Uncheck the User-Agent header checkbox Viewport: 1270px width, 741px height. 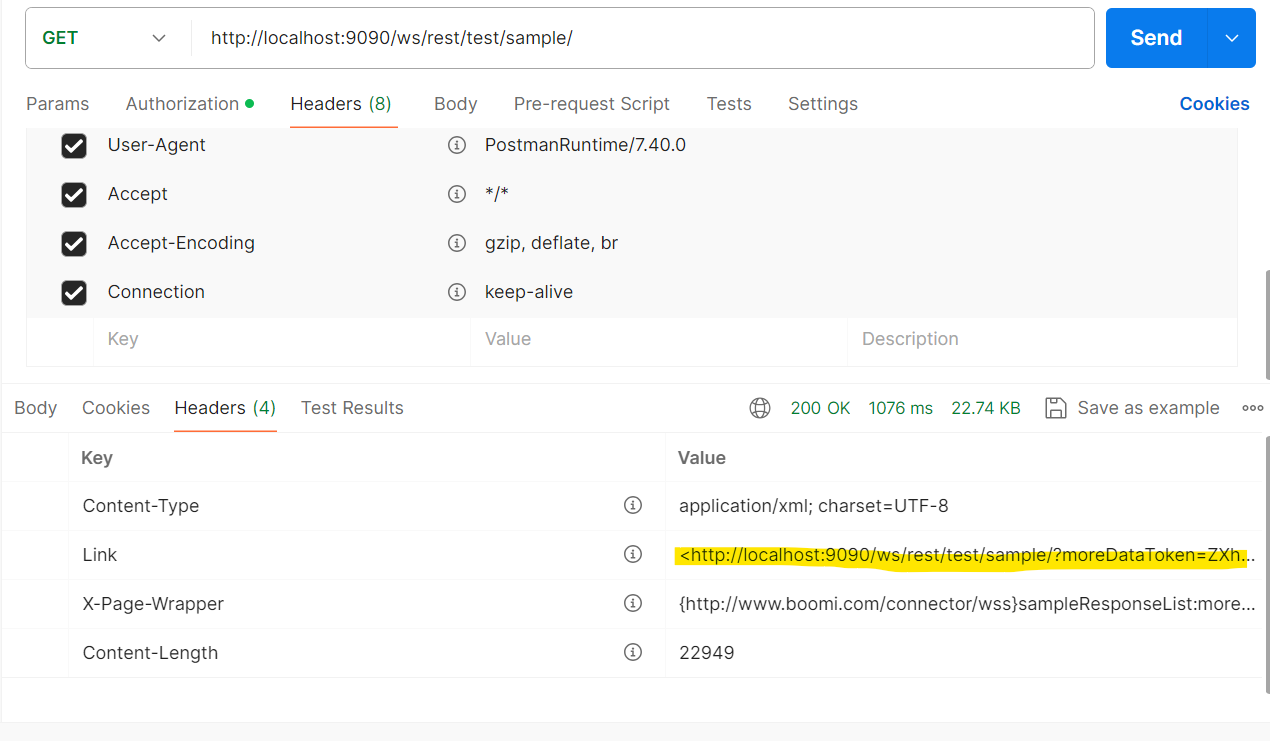[x=74, y=145]
